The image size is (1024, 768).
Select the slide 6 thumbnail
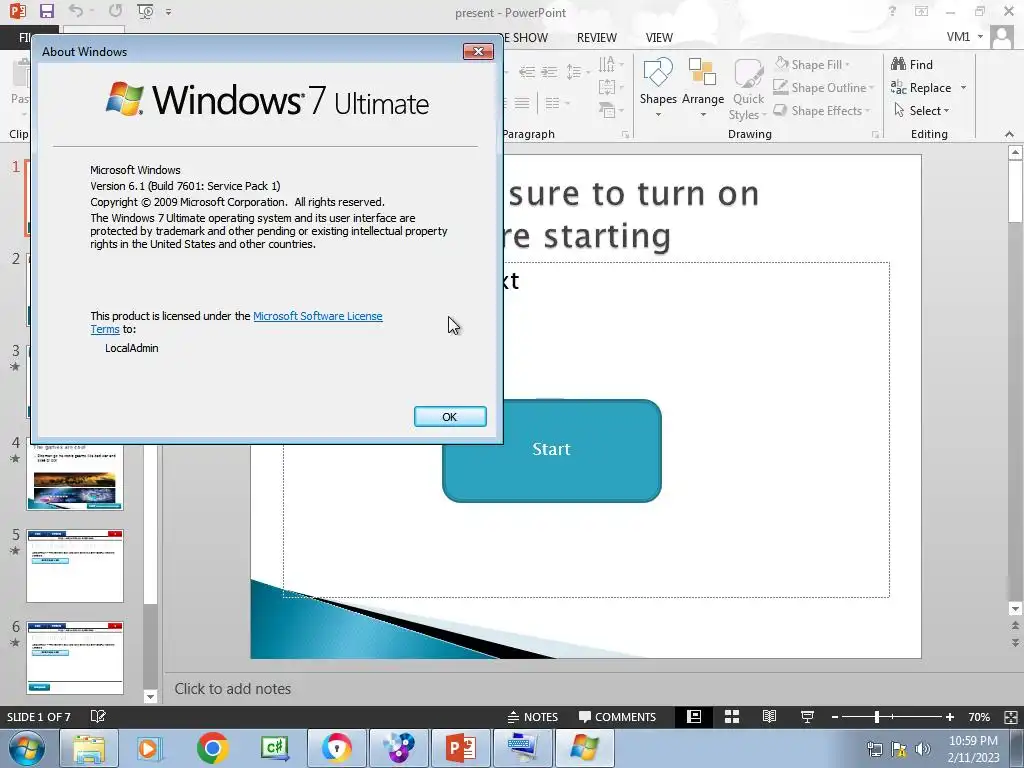pyautogui.click(x=75, y=658)
